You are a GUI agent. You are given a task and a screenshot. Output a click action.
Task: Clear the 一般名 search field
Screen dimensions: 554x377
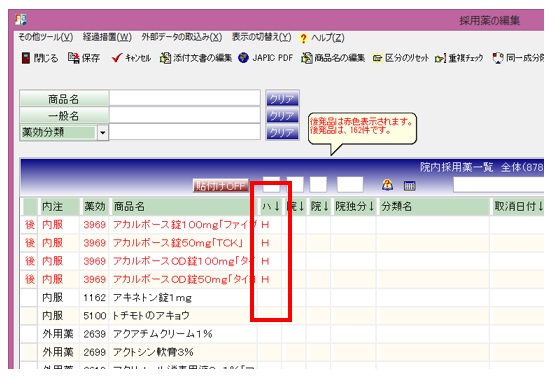pos(282,115)
